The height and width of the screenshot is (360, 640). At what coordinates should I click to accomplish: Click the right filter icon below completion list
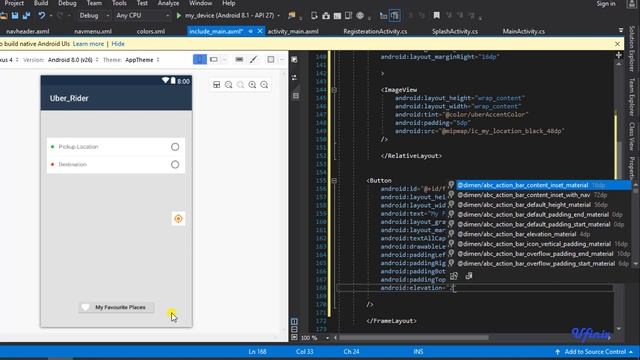[469, 276]
